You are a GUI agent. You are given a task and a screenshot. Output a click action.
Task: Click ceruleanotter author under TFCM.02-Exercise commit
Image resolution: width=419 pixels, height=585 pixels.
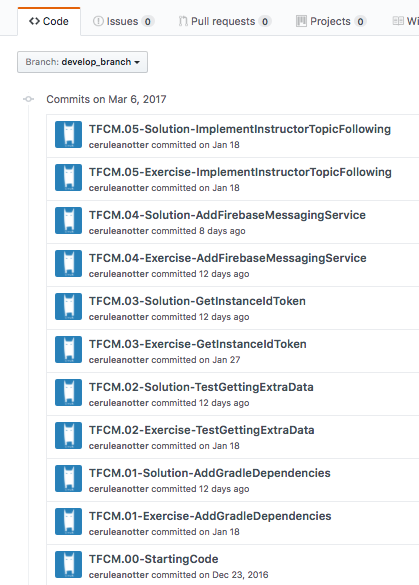point(119,446)
